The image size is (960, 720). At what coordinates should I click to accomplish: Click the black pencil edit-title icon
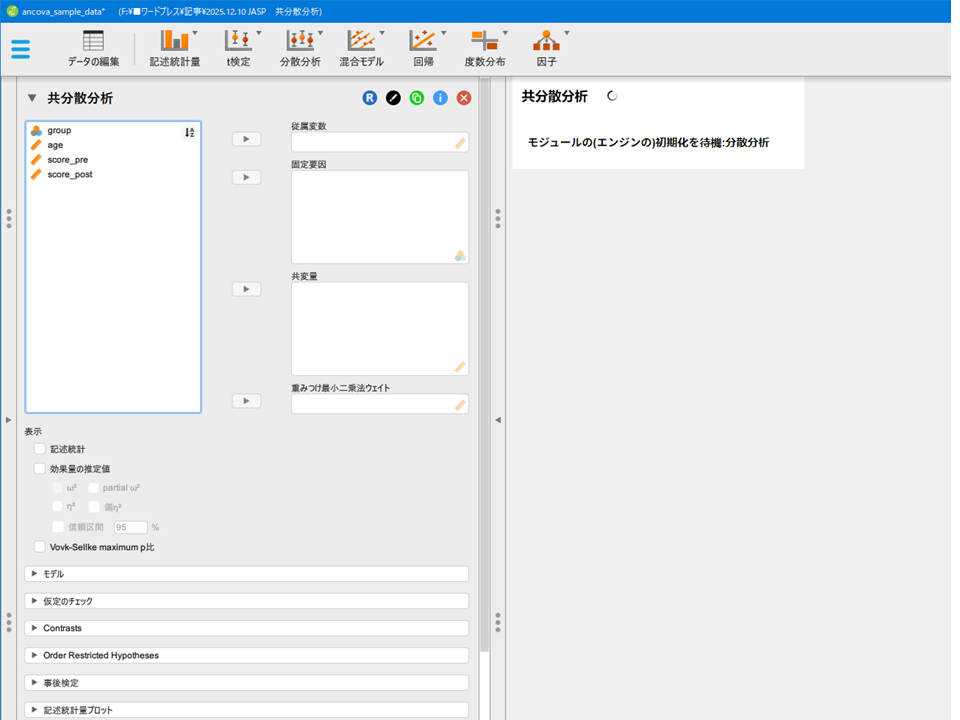pyautogui.click(x=393, y=98)
